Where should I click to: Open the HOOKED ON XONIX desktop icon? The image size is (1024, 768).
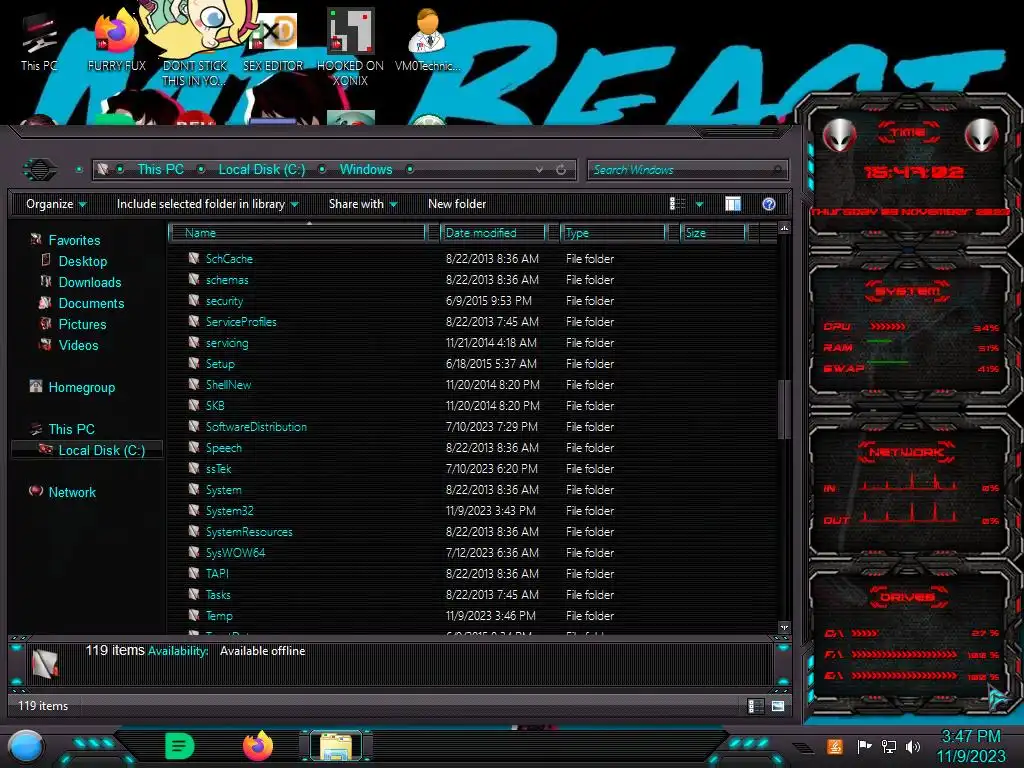[x=350, y=49]
